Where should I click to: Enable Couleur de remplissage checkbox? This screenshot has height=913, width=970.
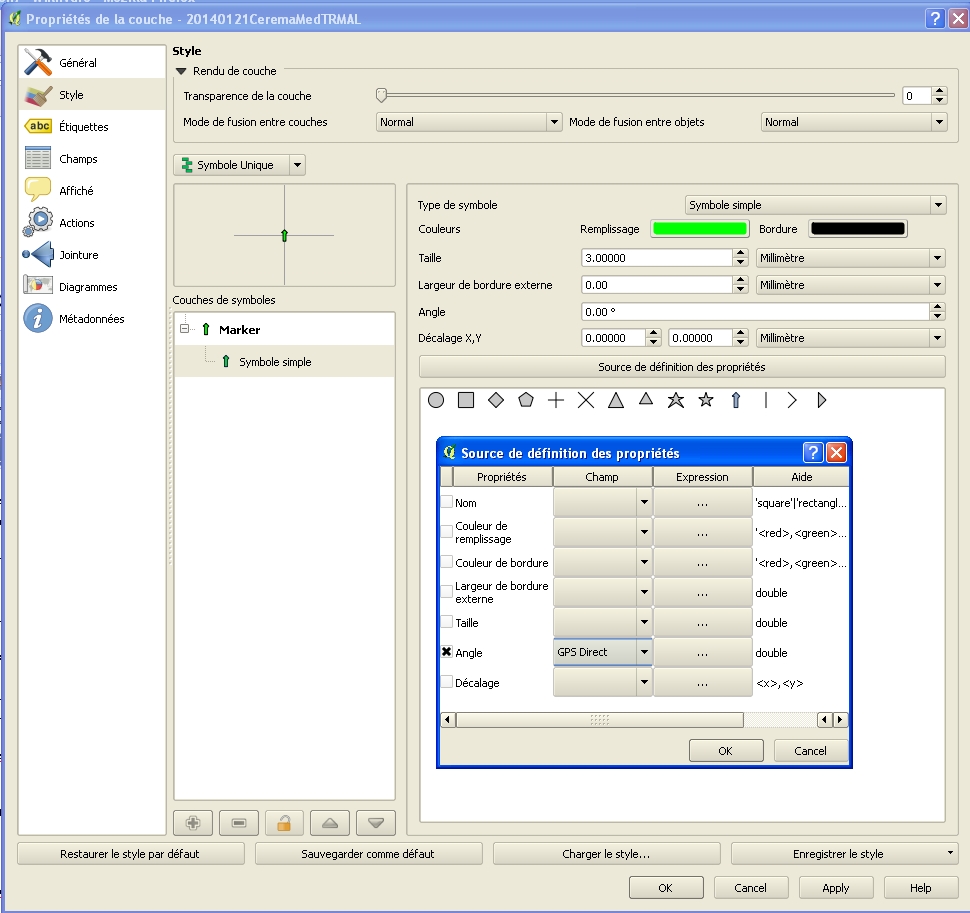[447, 531]
